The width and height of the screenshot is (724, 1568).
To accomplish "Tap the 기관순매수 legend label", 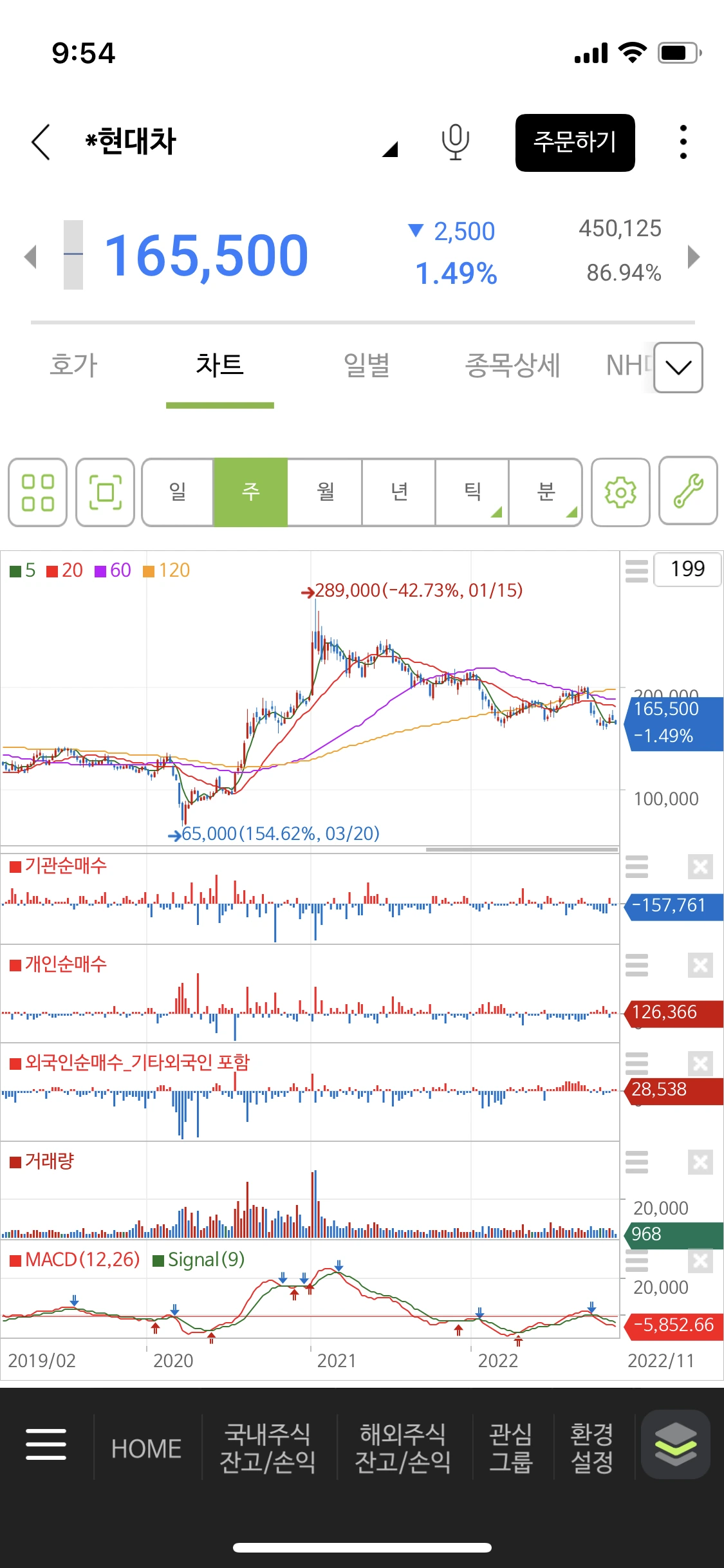I will 59,866.
